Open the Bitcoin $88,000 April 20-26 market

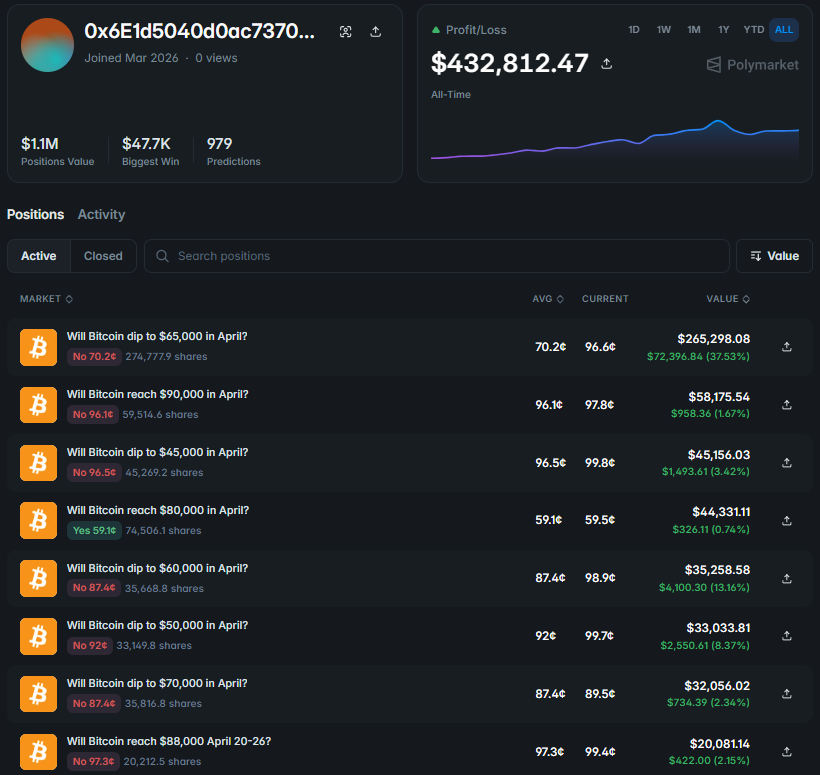(x=170, y=742)
